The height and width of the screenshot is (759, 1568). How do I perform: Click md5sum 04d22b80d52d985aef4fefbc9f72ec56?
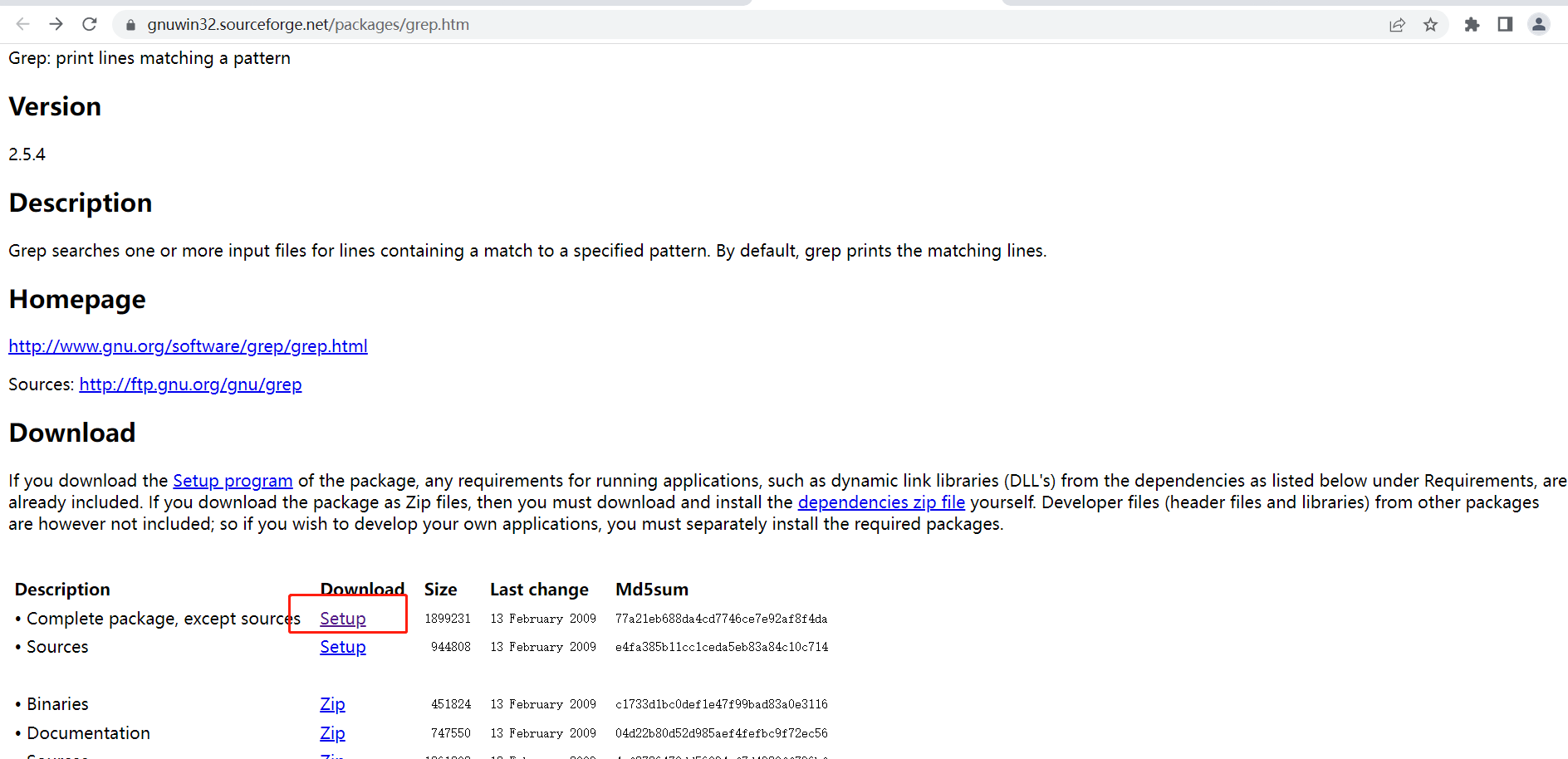pos(722,733)
